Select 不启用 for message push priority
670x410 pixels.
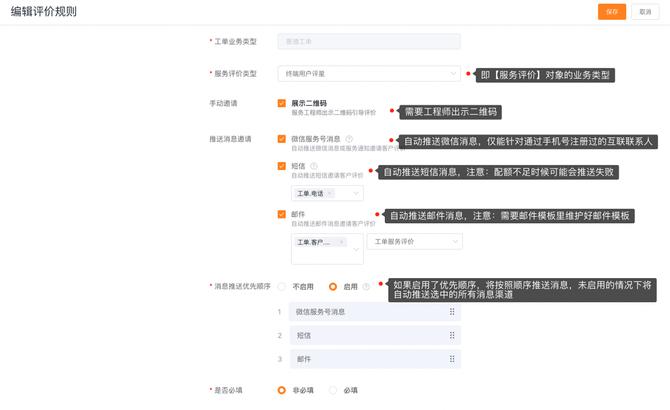pos(282,286)
